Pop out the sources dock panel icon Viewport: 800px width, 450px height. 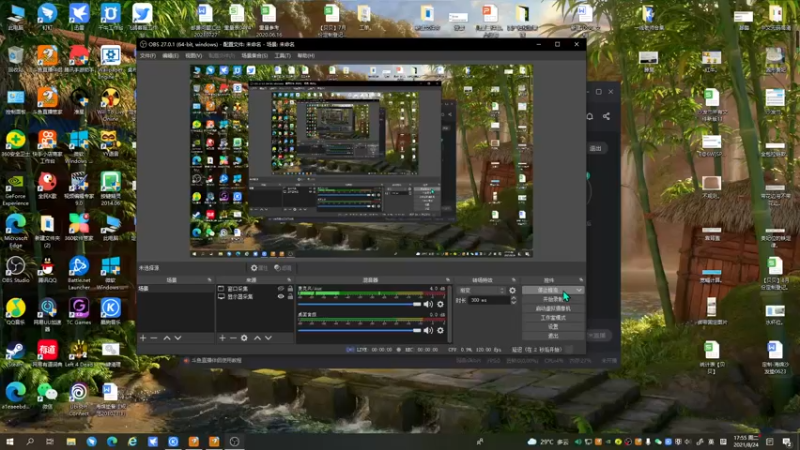[x=289, y=280]
